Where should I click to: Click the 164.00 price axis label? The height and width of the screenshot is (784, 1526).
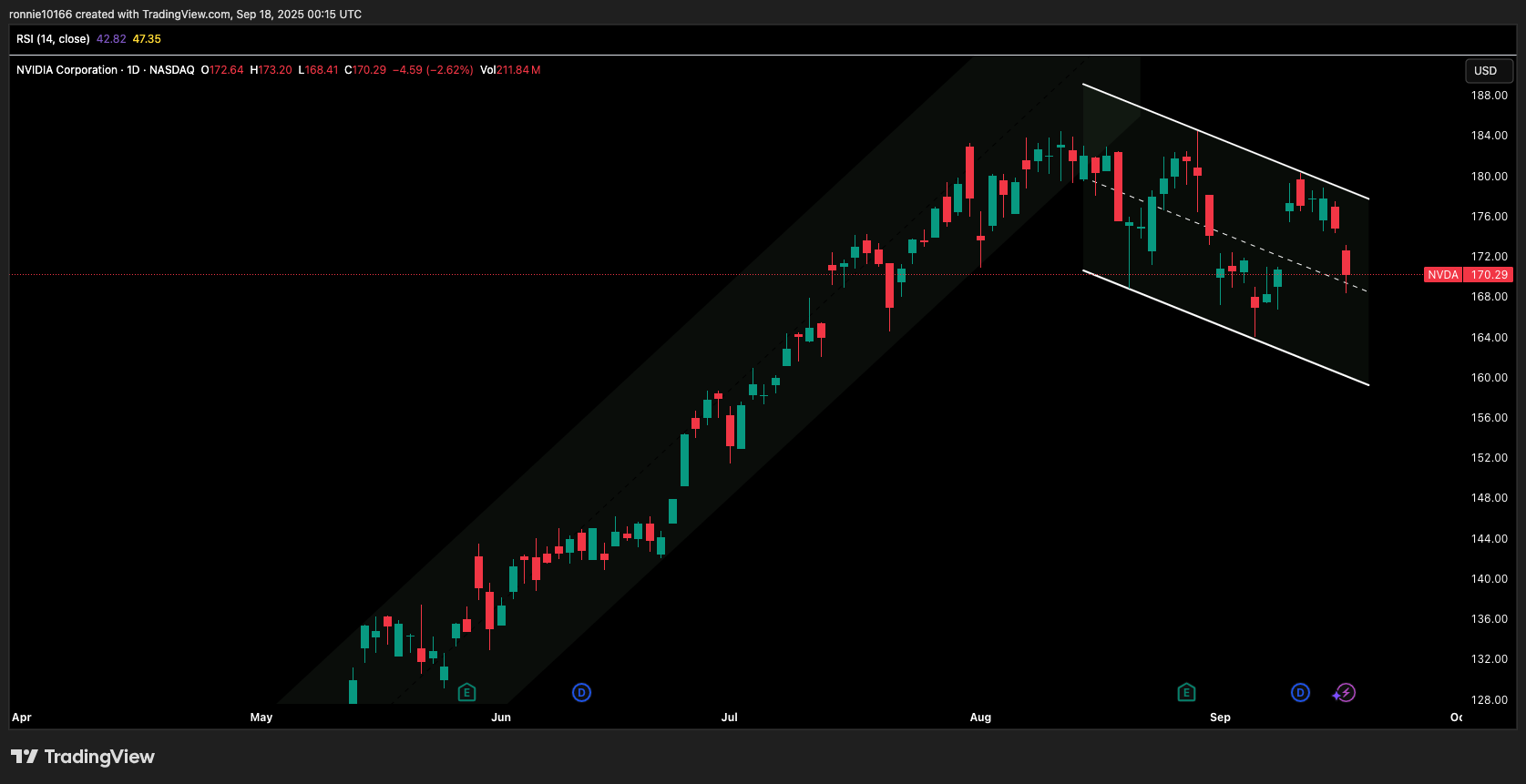(x=1490, y=338)
